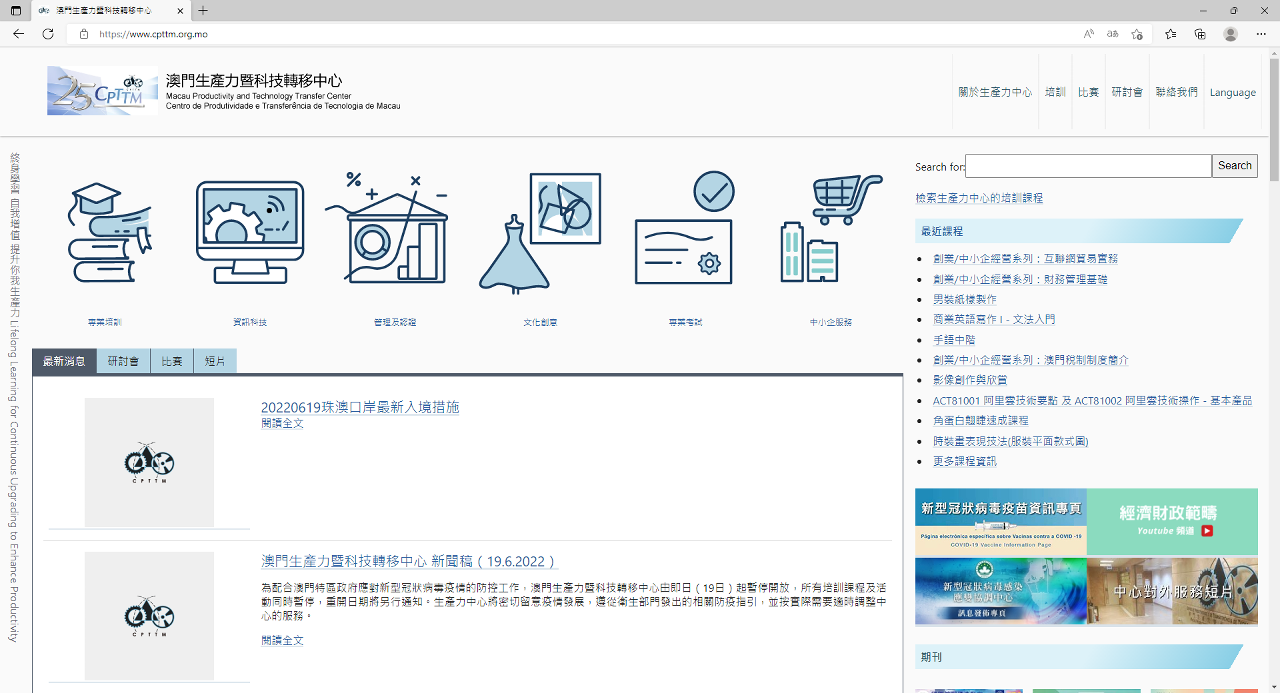Open the 更多課程資訊 link
This screenshot has height=693, width=1280.
click(964, 462)
